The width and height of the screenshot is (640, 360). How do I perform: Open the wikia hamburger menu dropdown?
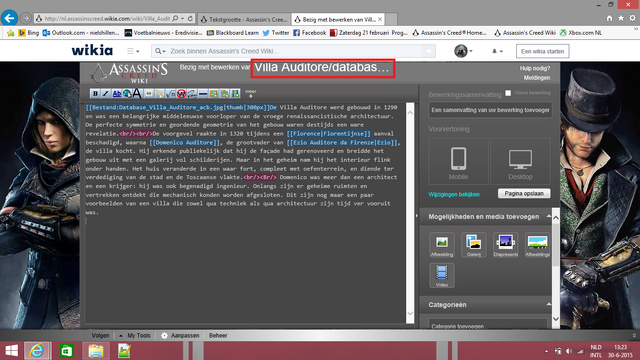[x=133, y=51]
